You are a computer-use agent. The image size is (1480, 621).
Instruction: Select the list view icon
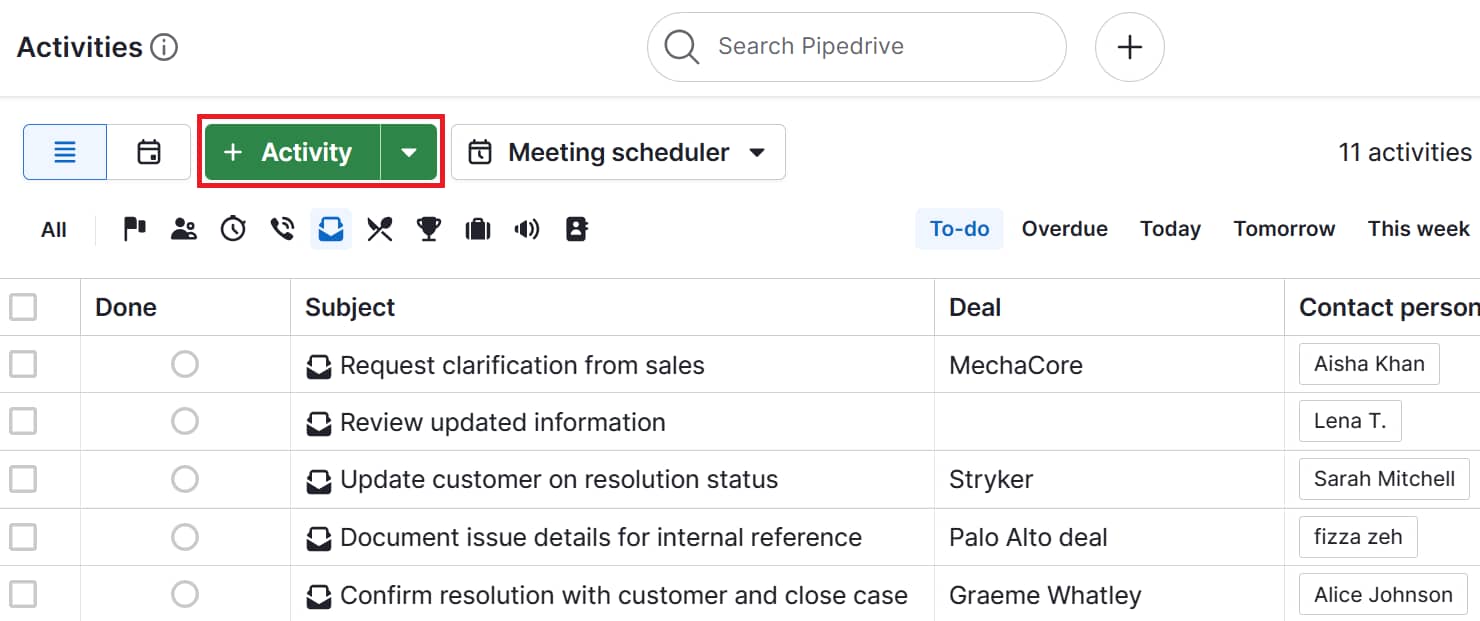pyautogui.click(x=64, y=151)
